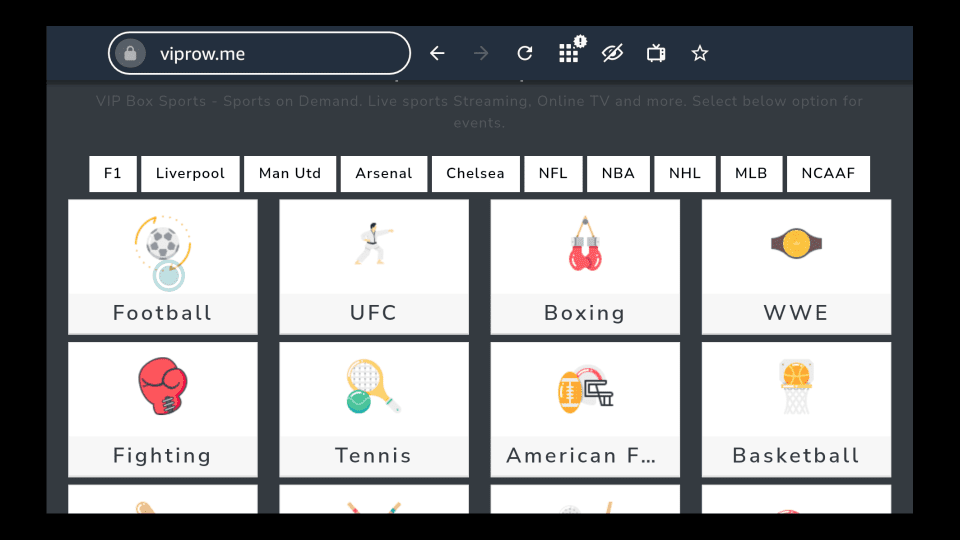Open the NBA quick link
The height and width of the screenshot is (540, 960).
click(x=618, y=174)
